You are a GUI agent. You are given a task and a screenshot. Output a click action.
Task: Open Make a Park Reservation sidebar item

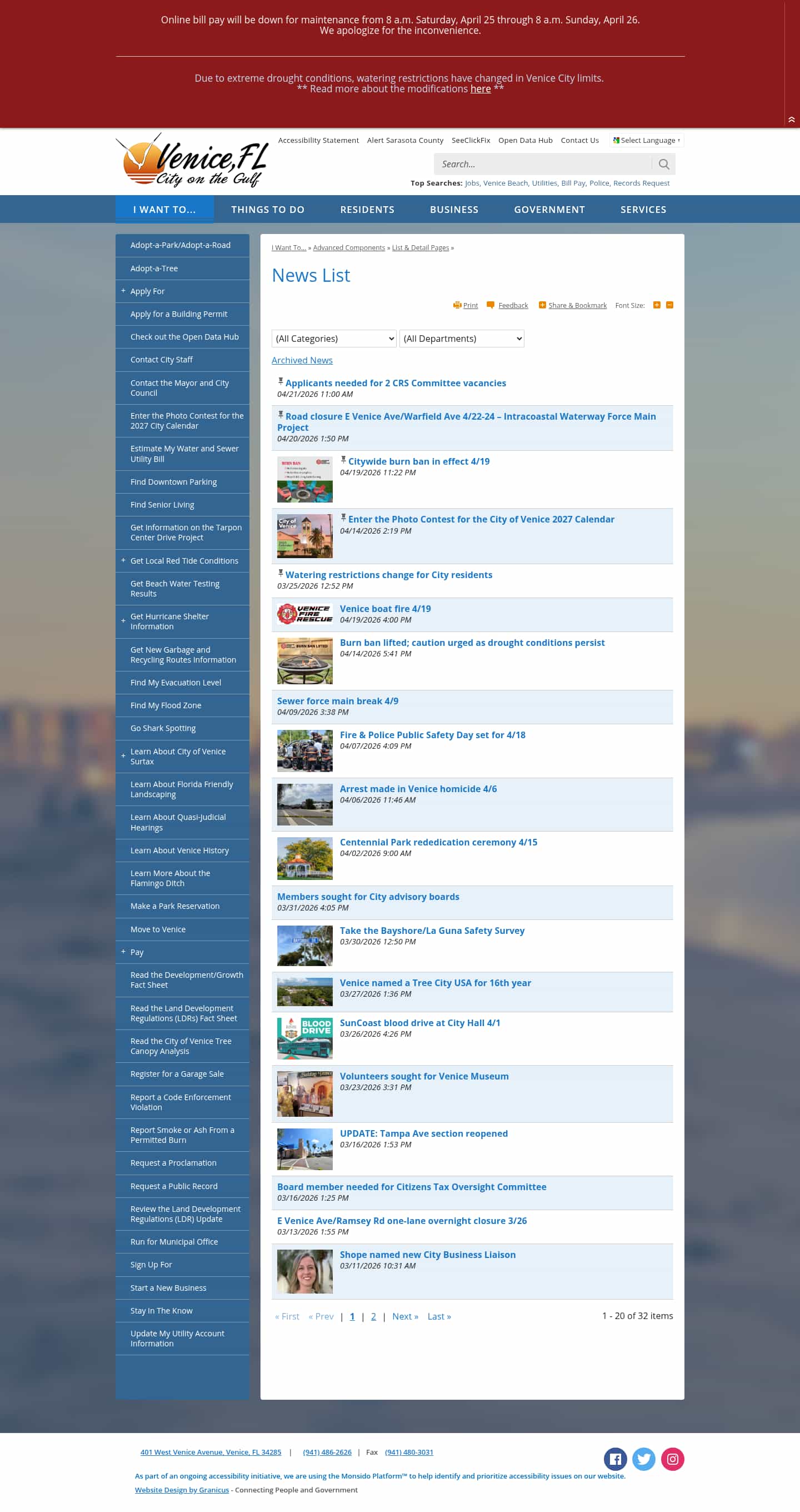click(182, 906)
